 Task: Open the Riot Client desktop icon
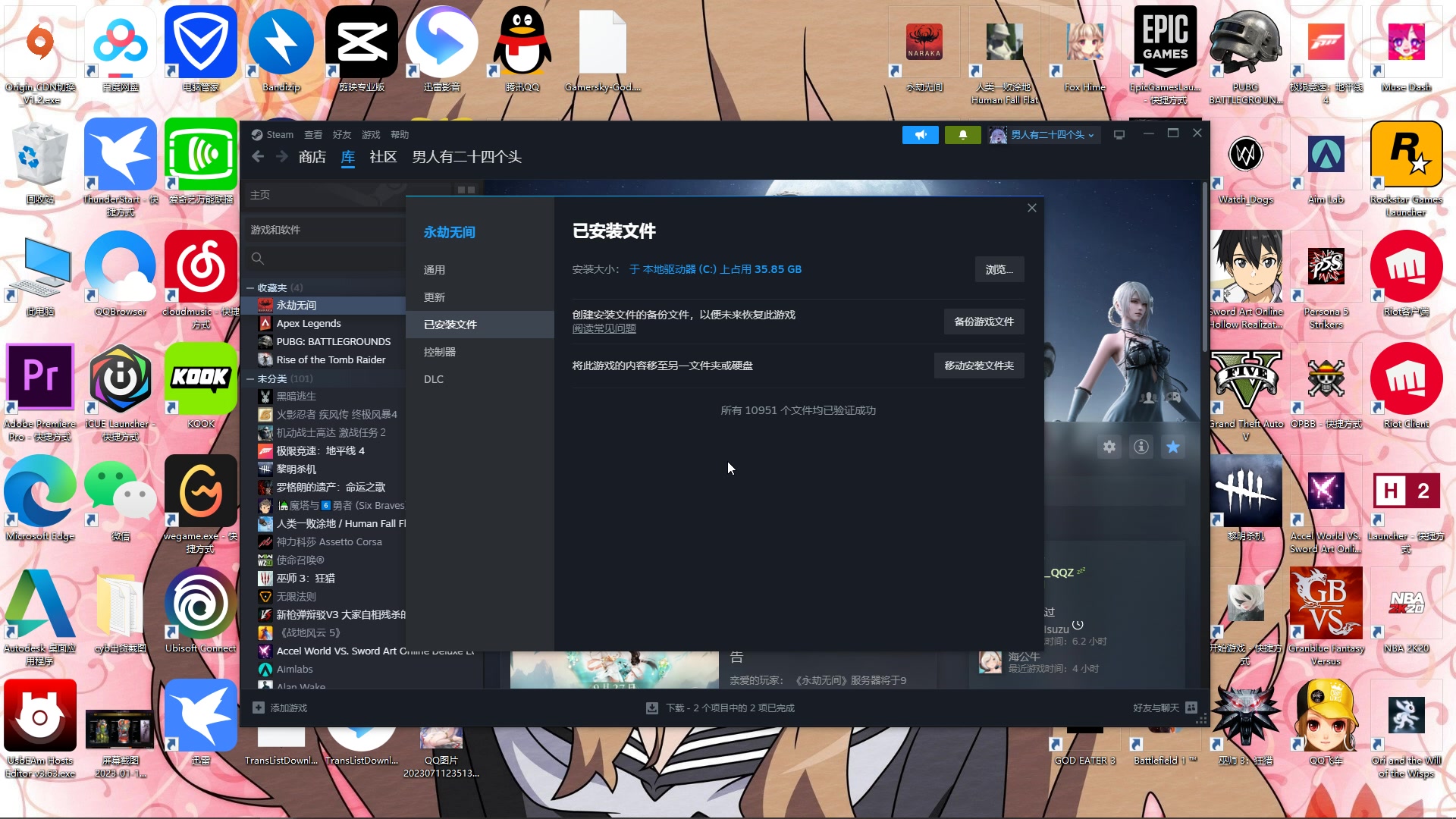pyautogui.click(x=1406, y=385)
